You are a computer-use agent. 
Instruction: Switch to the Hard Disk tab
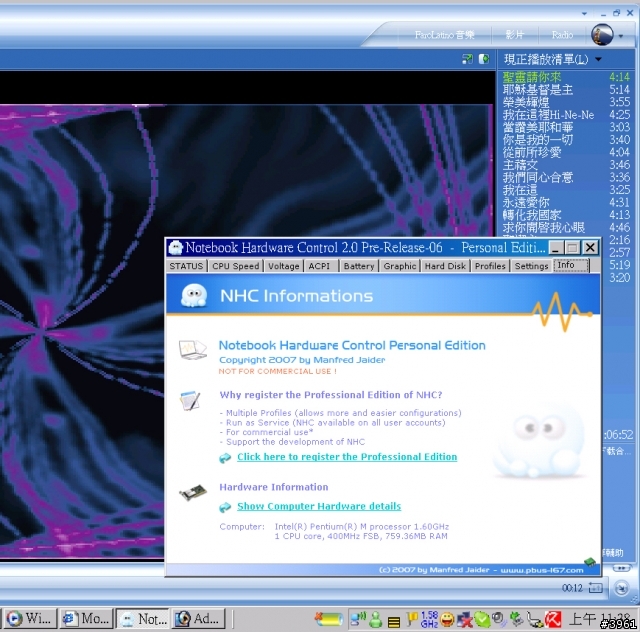(445, 266)
